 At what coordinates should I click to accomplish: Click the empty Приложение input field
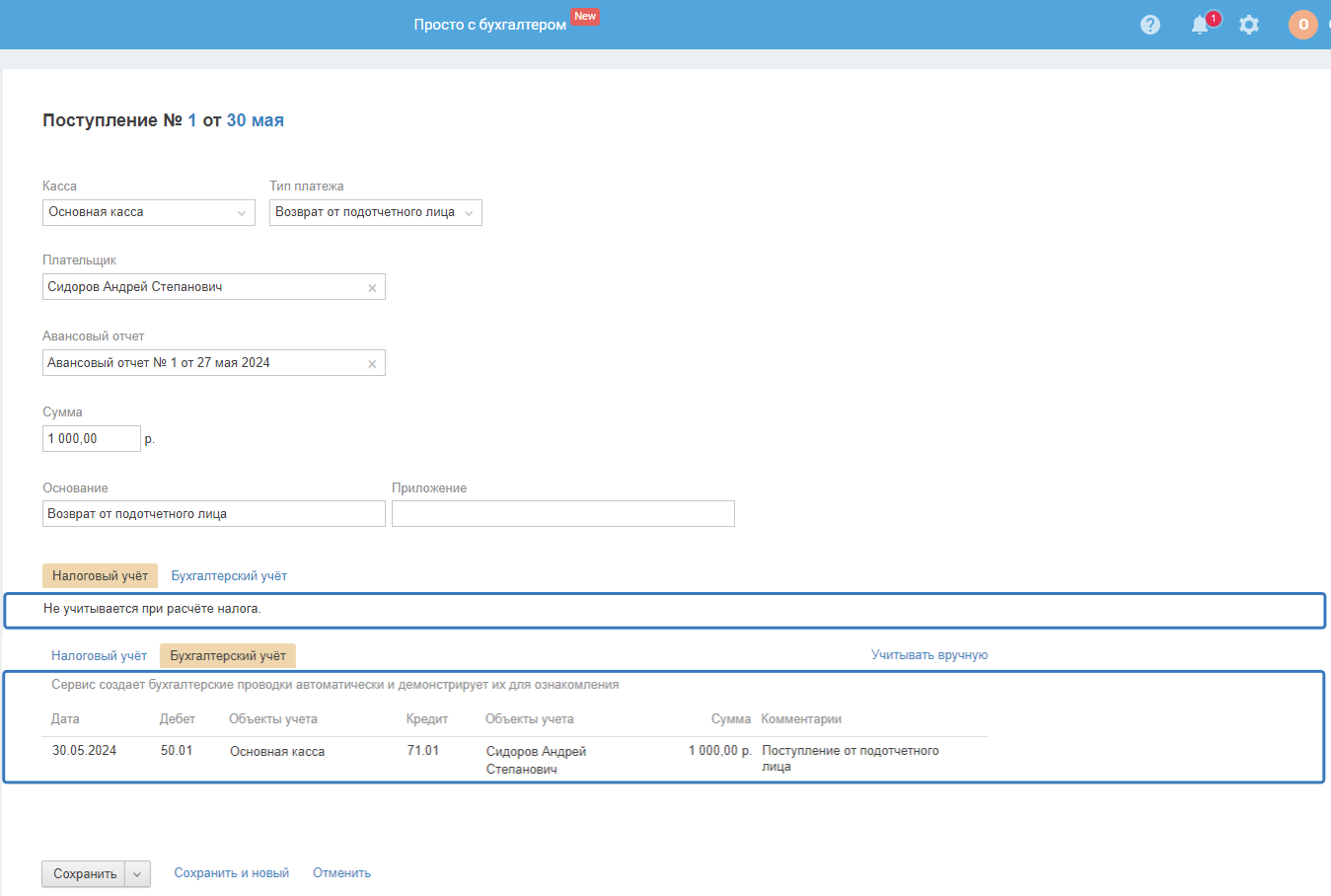coord(562,514)
